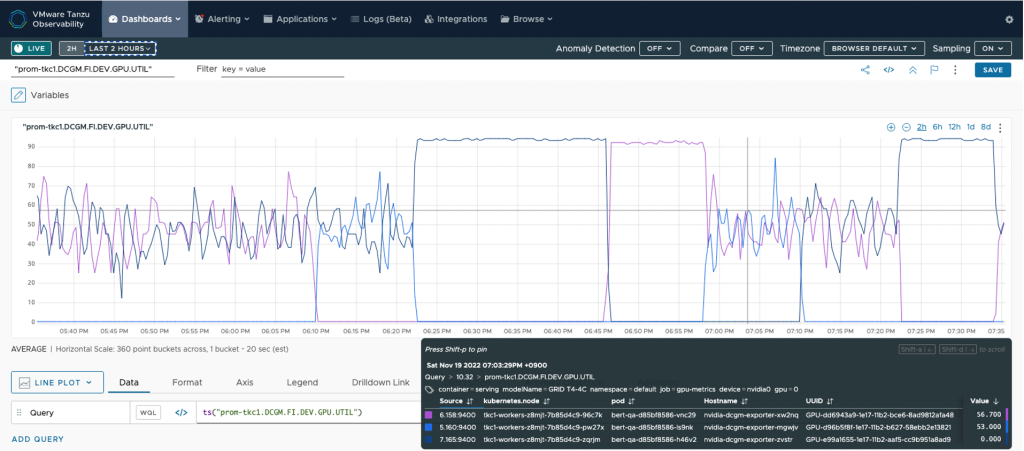
Task: Click the Variables edit pencil icon
Action: (x=19, y=95)
